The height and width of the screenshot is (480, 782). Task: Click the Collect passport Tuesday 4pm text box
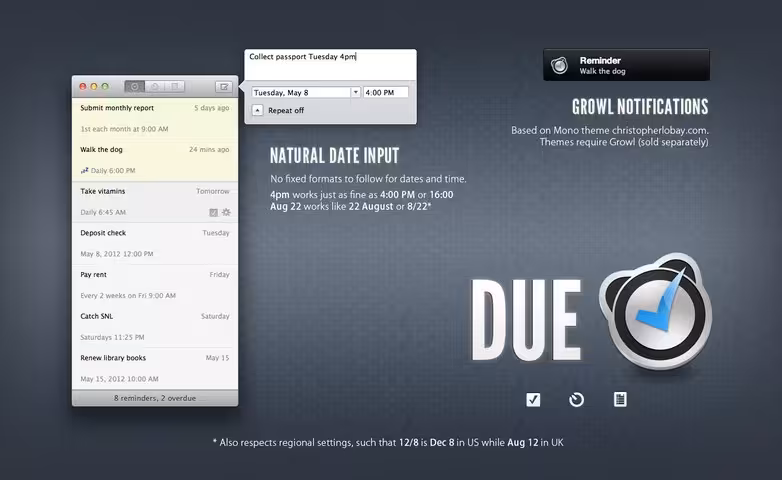330,64
